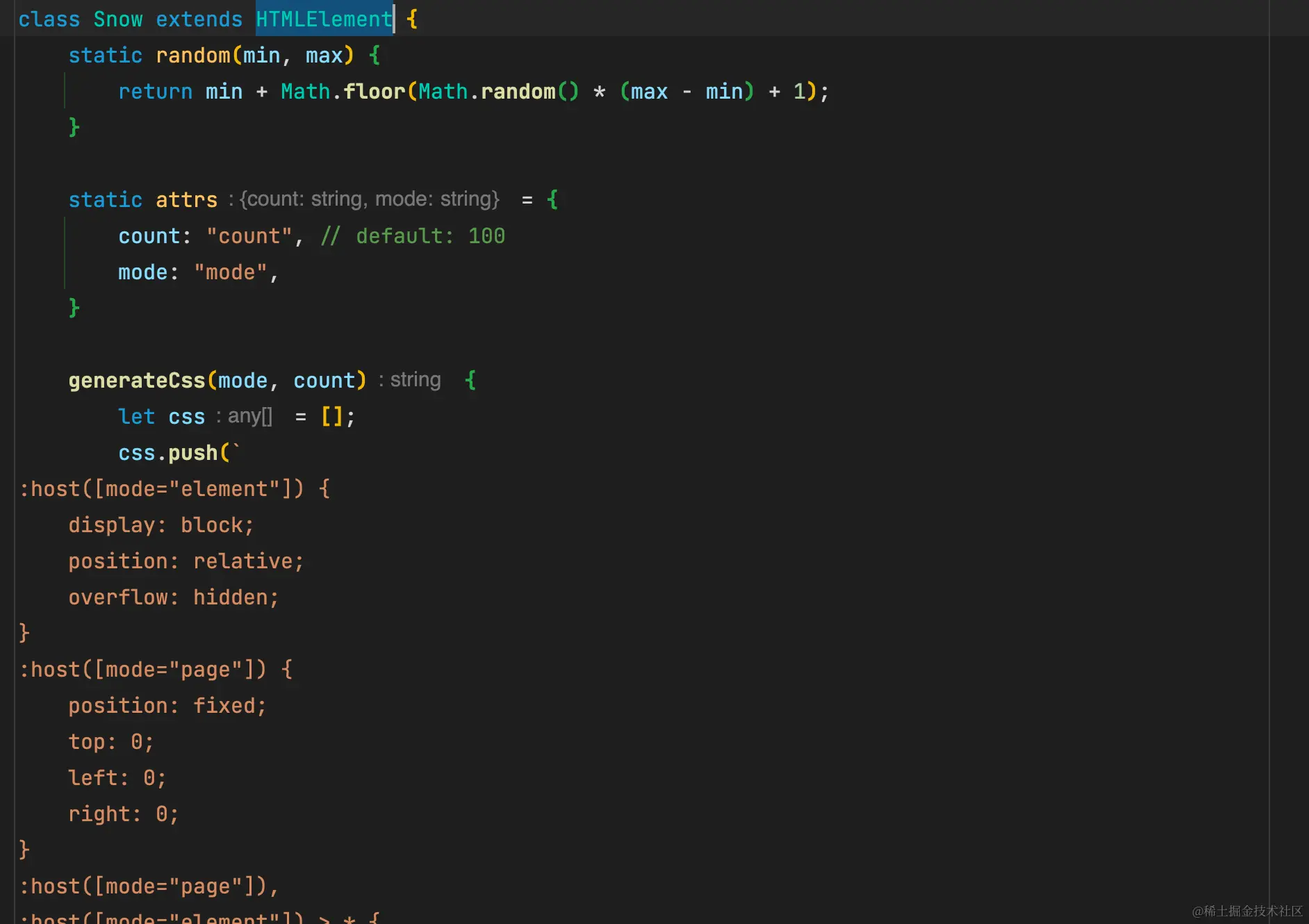Click the ': any[]' type hint
The width and height of the screenshot is (1309, 924).
245,416
